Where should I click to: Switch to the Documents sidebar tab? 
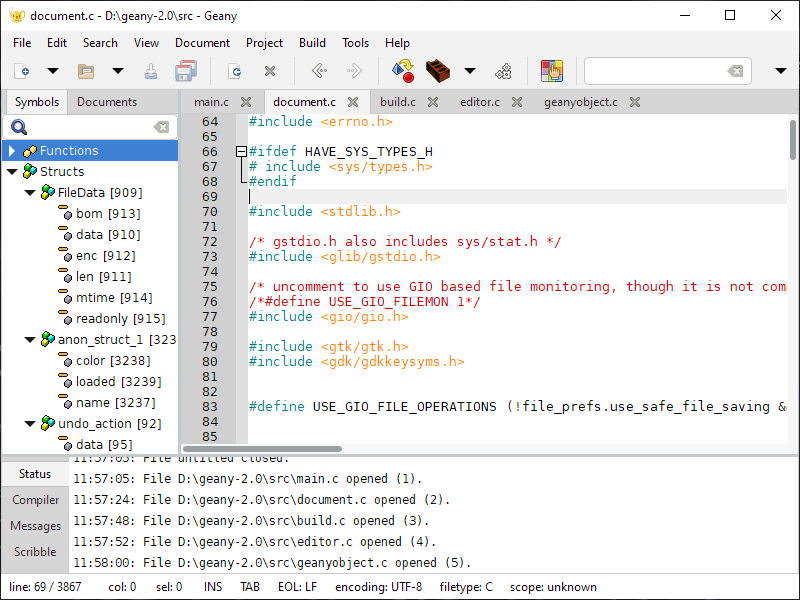pos(107,102)
